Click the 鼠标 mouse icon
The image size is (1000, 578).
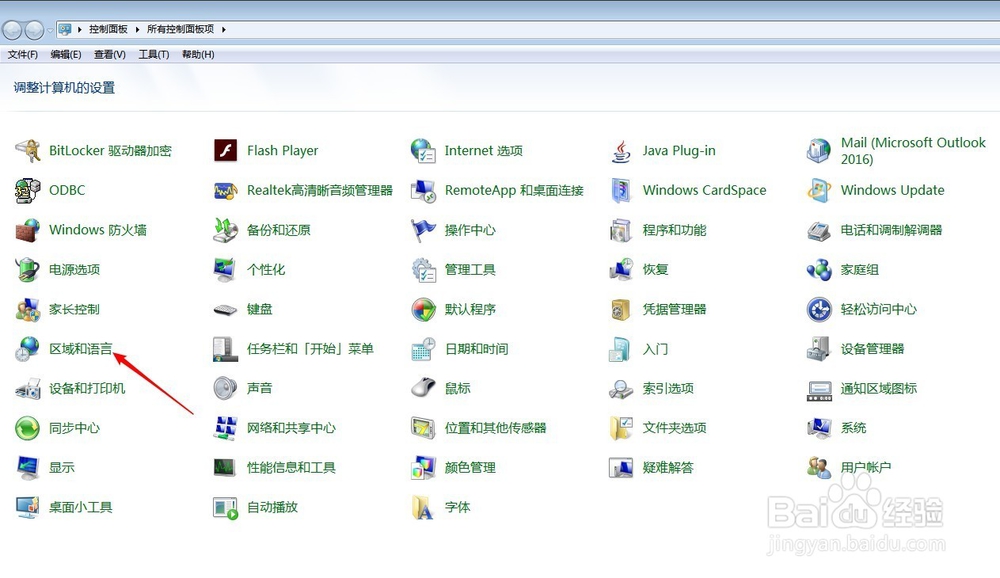tap(423, 388)
